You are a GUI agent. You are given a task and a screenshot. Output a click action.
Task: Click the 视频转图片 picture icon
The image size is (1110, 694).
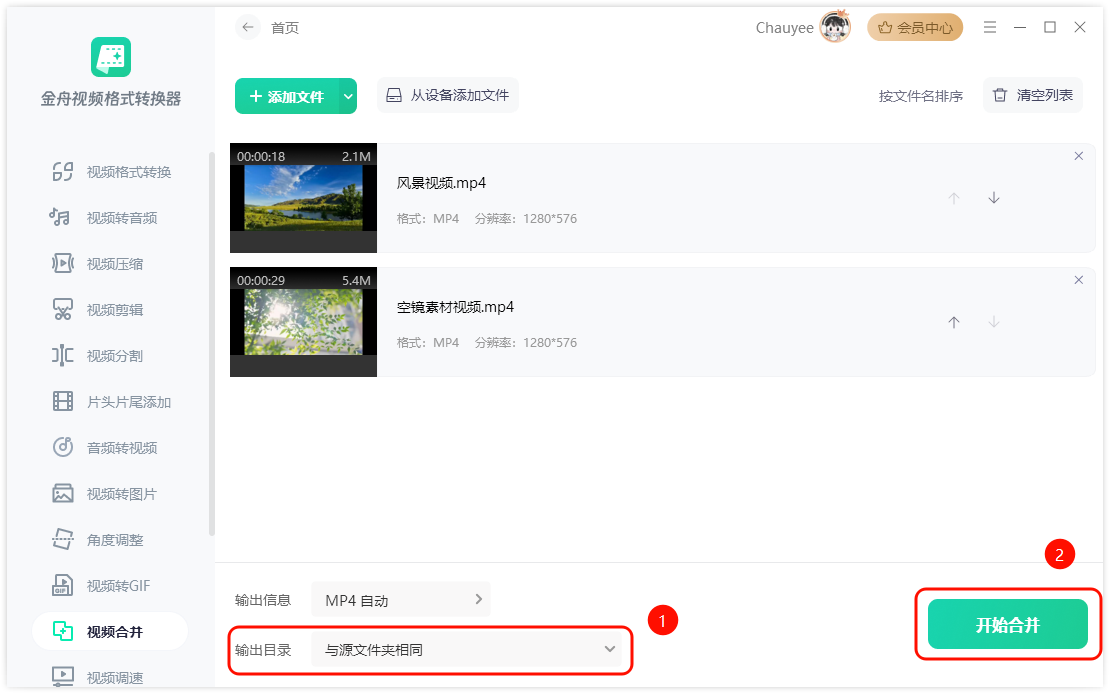coord(63,494)
